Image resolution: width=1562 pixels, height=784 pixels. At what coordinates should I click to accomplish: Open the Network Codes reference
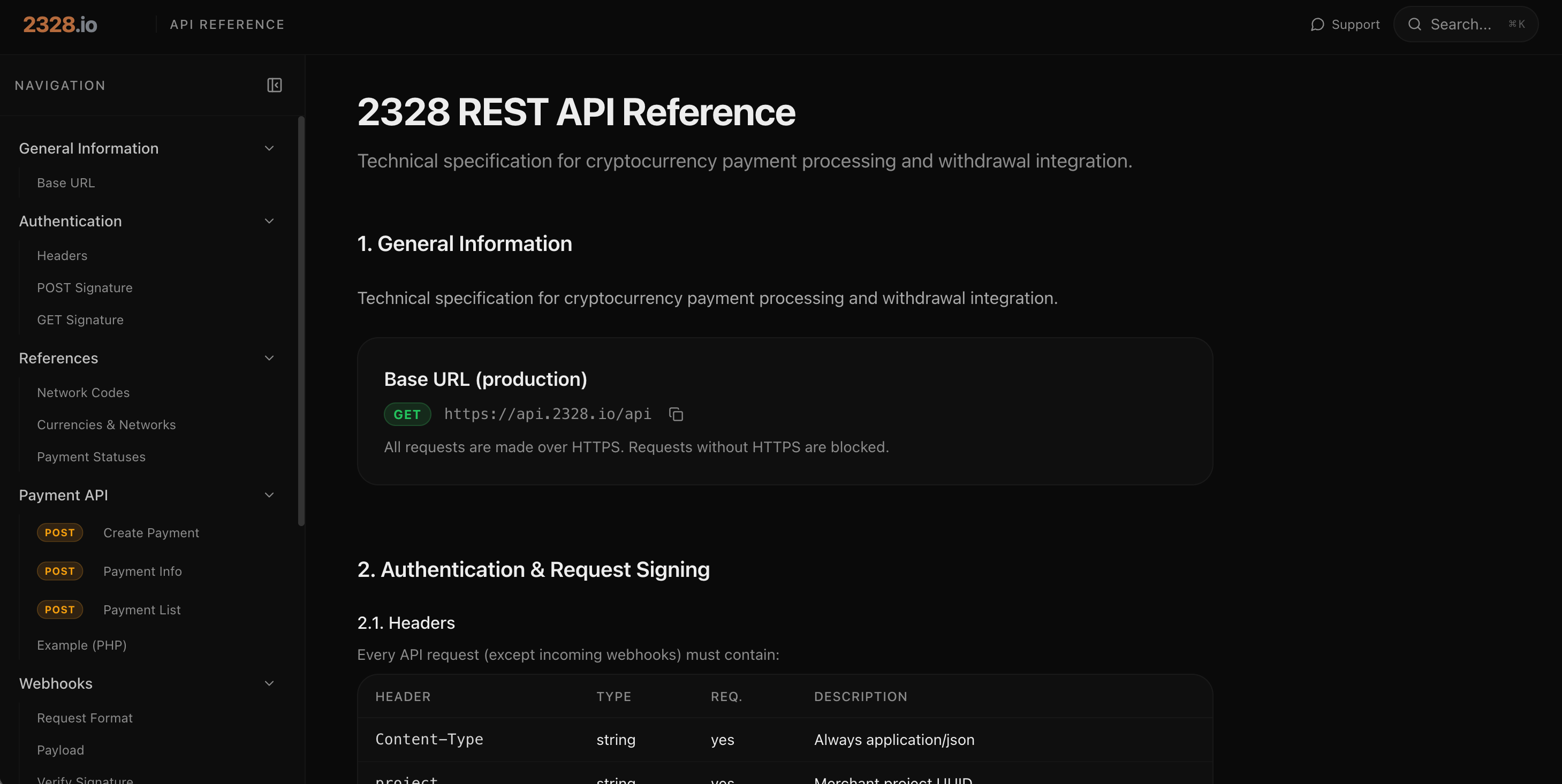[83, 392]
